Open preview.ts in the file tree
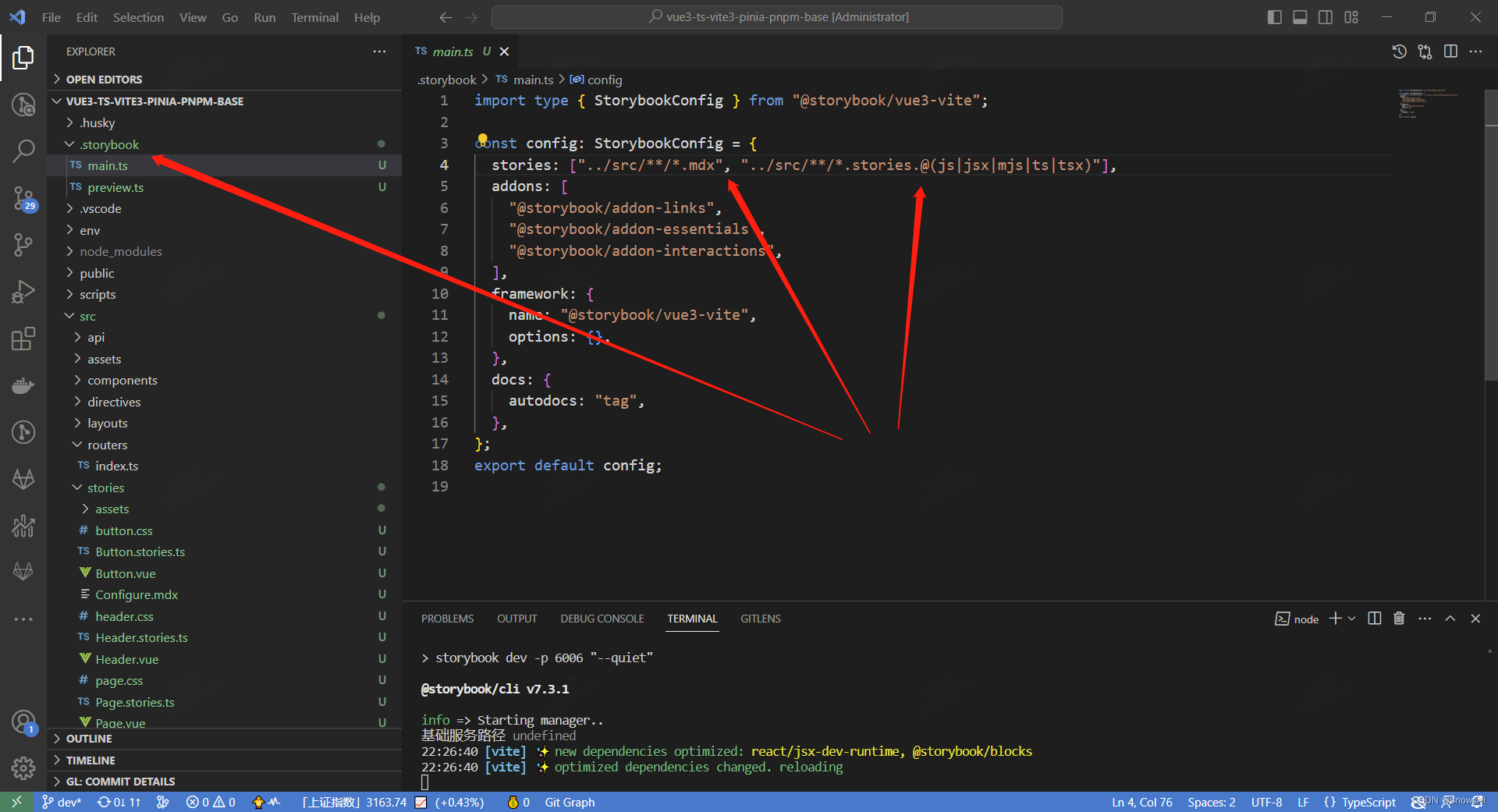This screenshot has height=812, width=1498. (x=115, y=187)
